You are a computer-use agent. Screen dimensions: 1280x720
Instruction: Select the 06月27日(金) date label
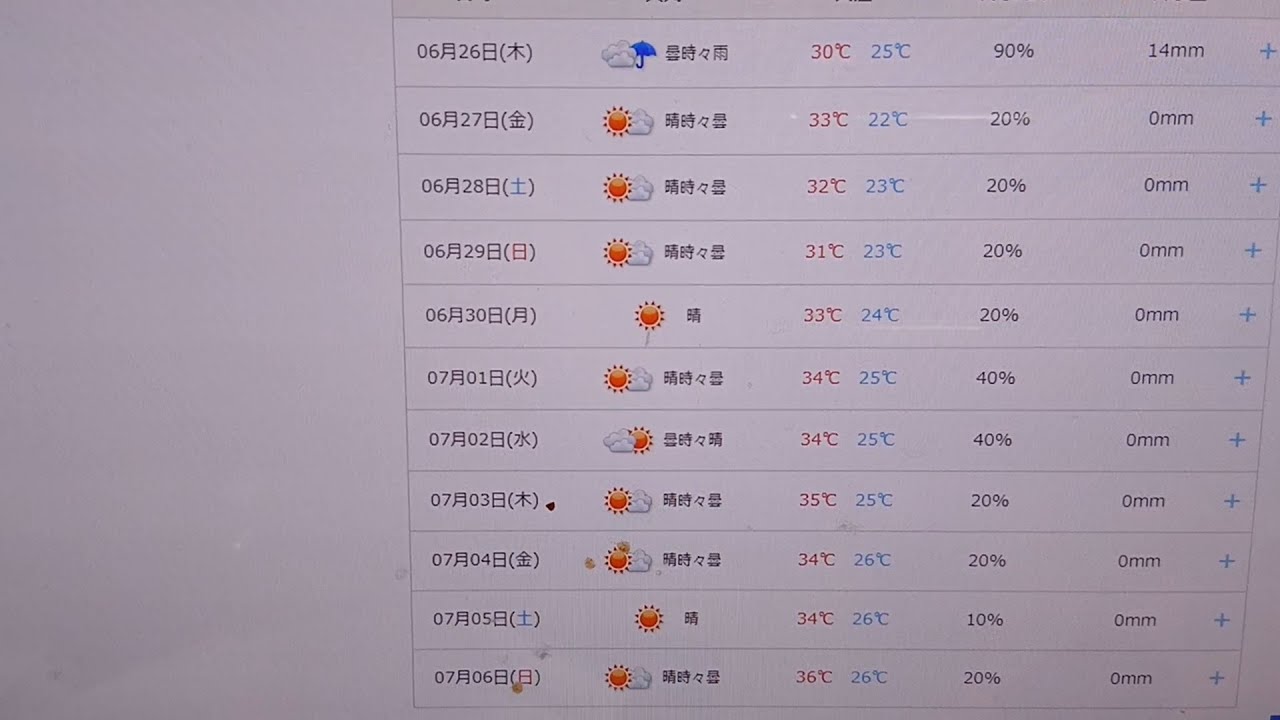pyautogui.click(x=476, y=120)
